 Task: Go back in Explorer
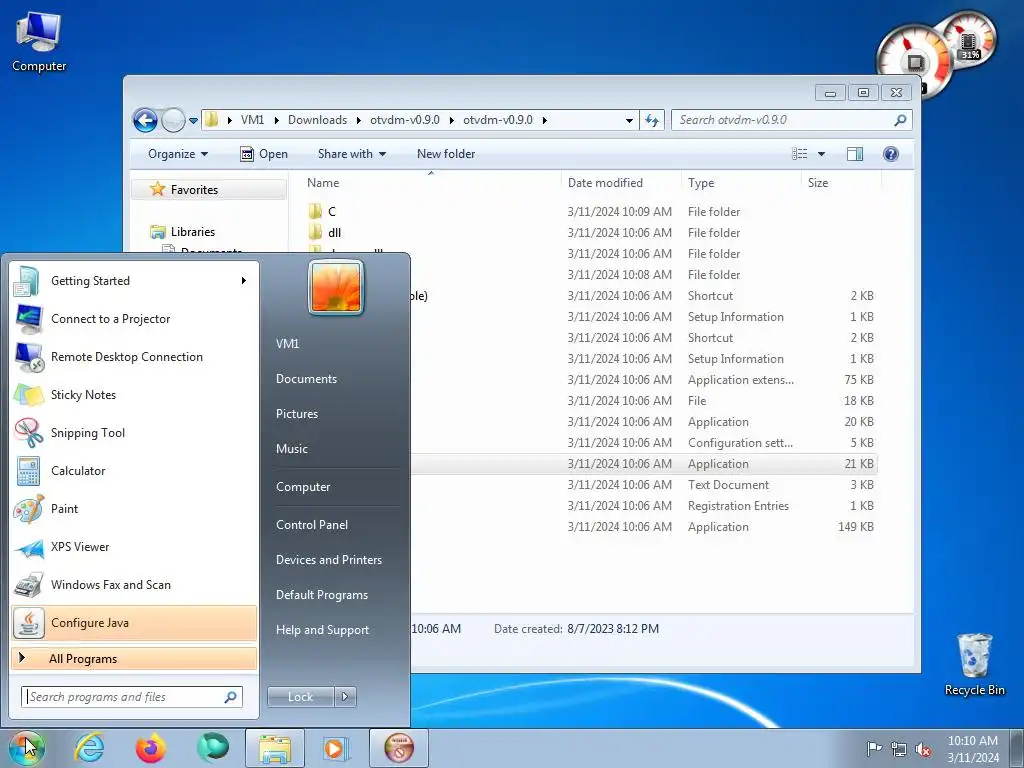pyautogui.click(x=145, y=120)
